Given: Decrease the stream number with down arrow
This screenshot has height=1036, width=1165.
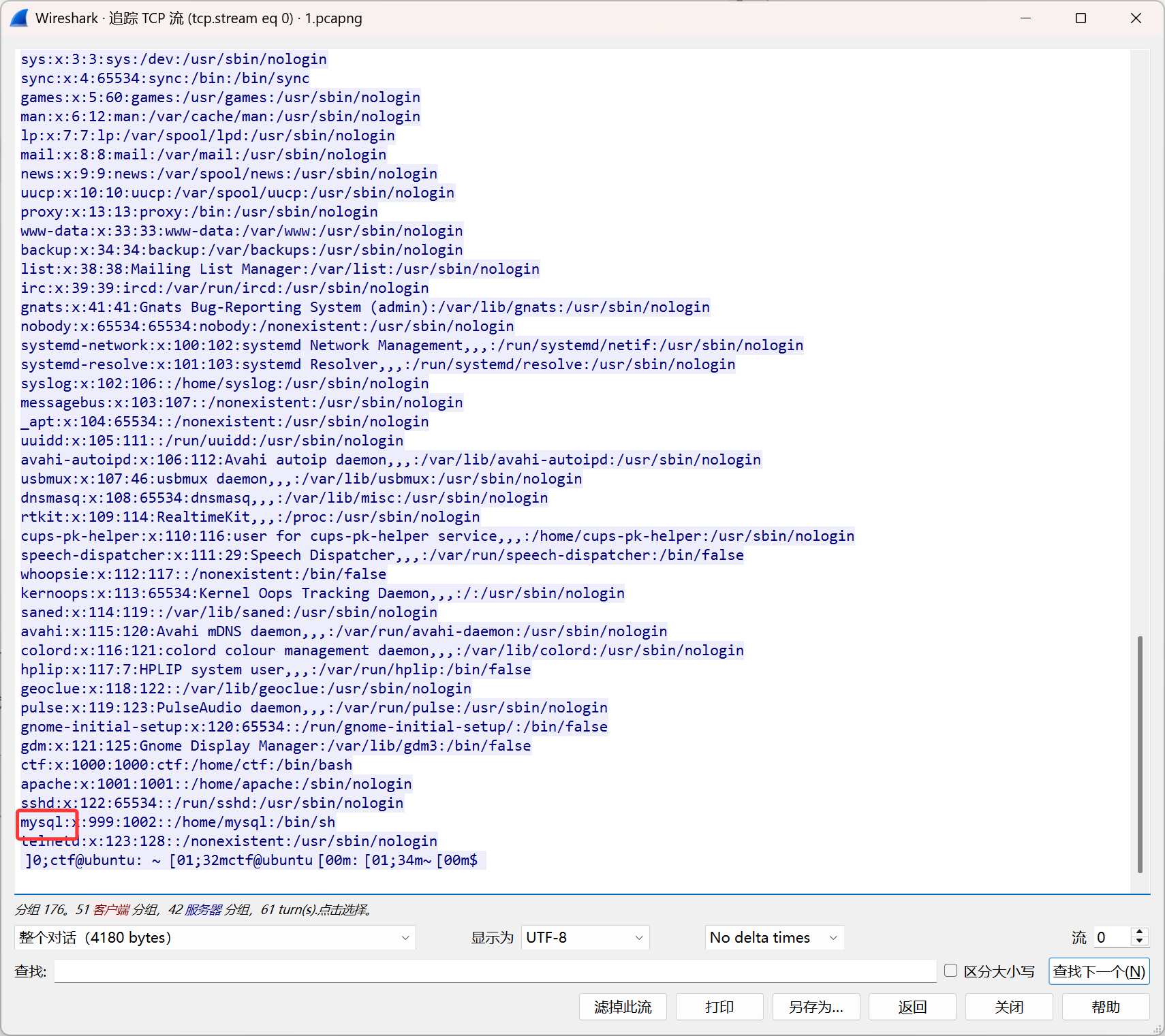Looking at the screenshot, I should [x=1139, y=942].
